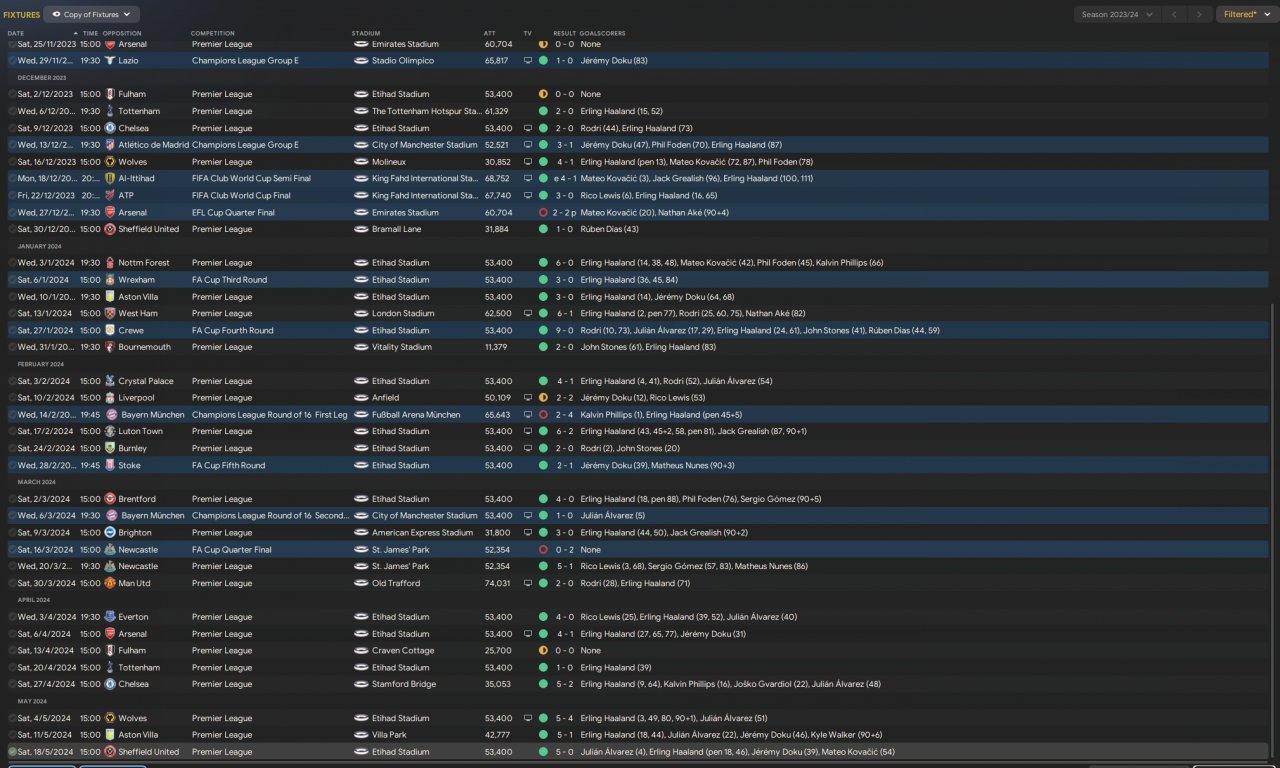Viewport: 1280px width, 768px height.
Task: Tick the selector for Wed 3/1/2024 Nottm Forest
Action: (x=12, y=263)
